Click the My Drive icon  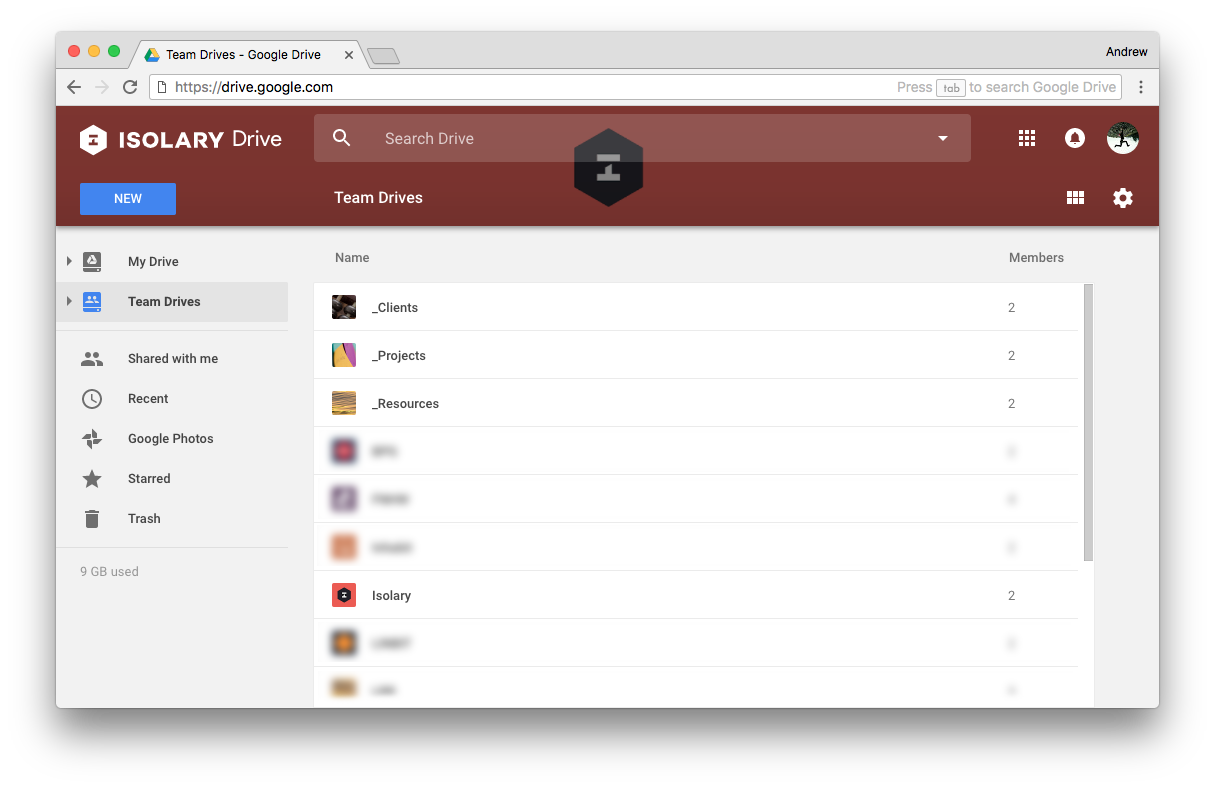92,262
